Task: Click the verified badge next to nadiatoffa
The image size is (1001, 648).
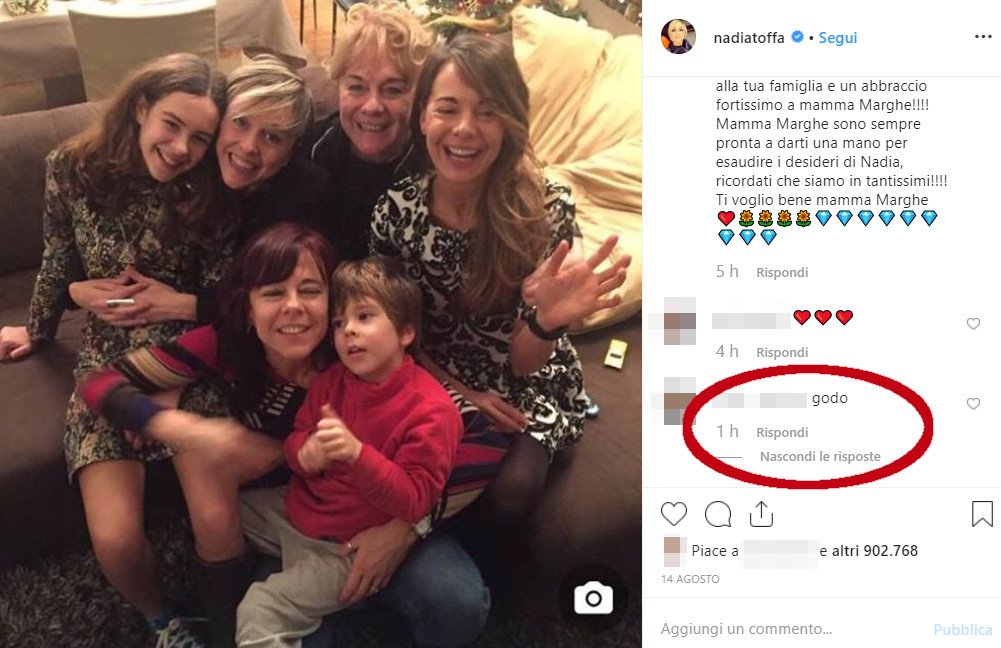Action: [798, 38]
